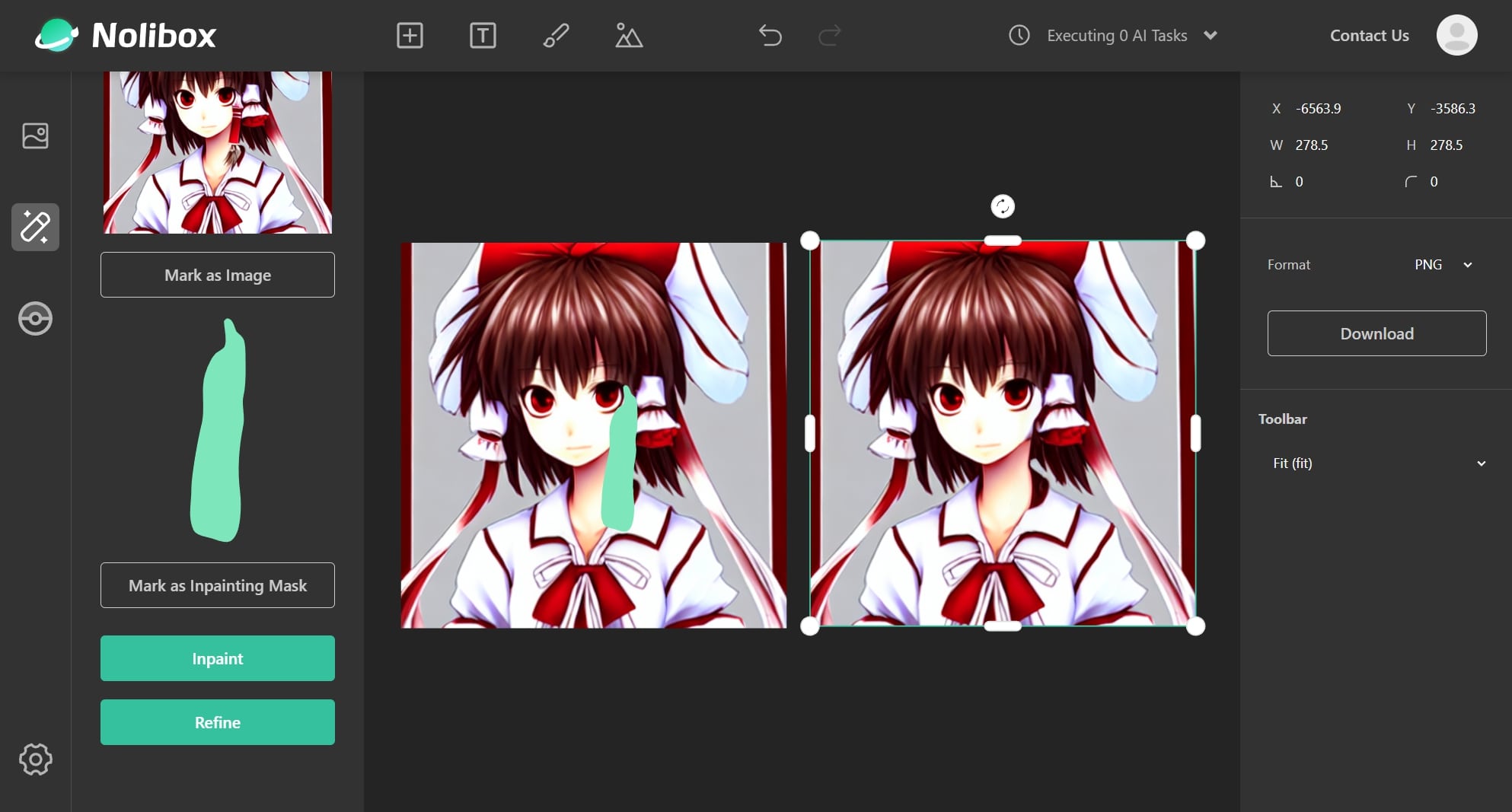Click Mark as Inpainting Mask button

pos(218,585)
